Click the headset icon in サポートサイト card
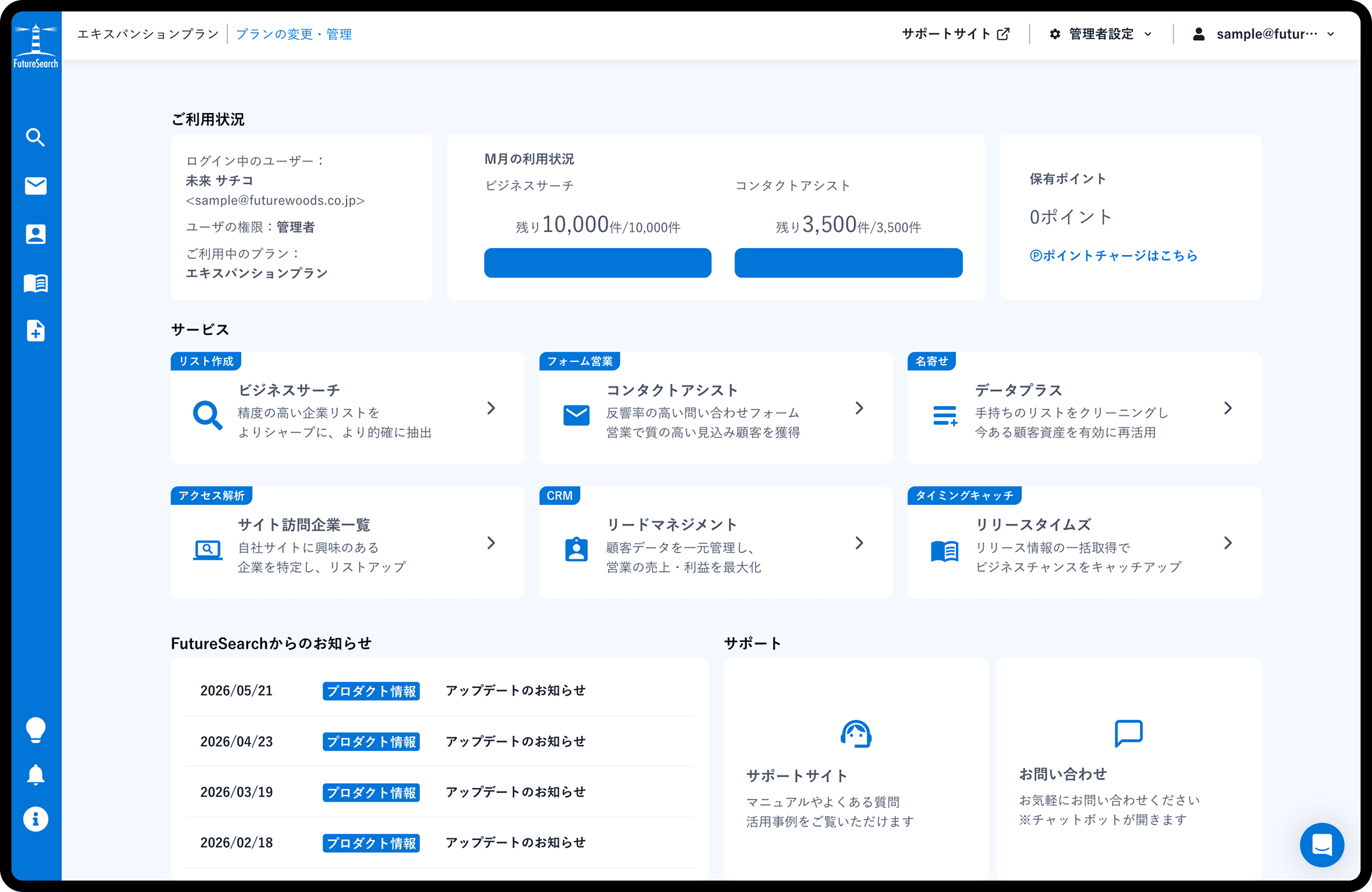 (856, 734)
